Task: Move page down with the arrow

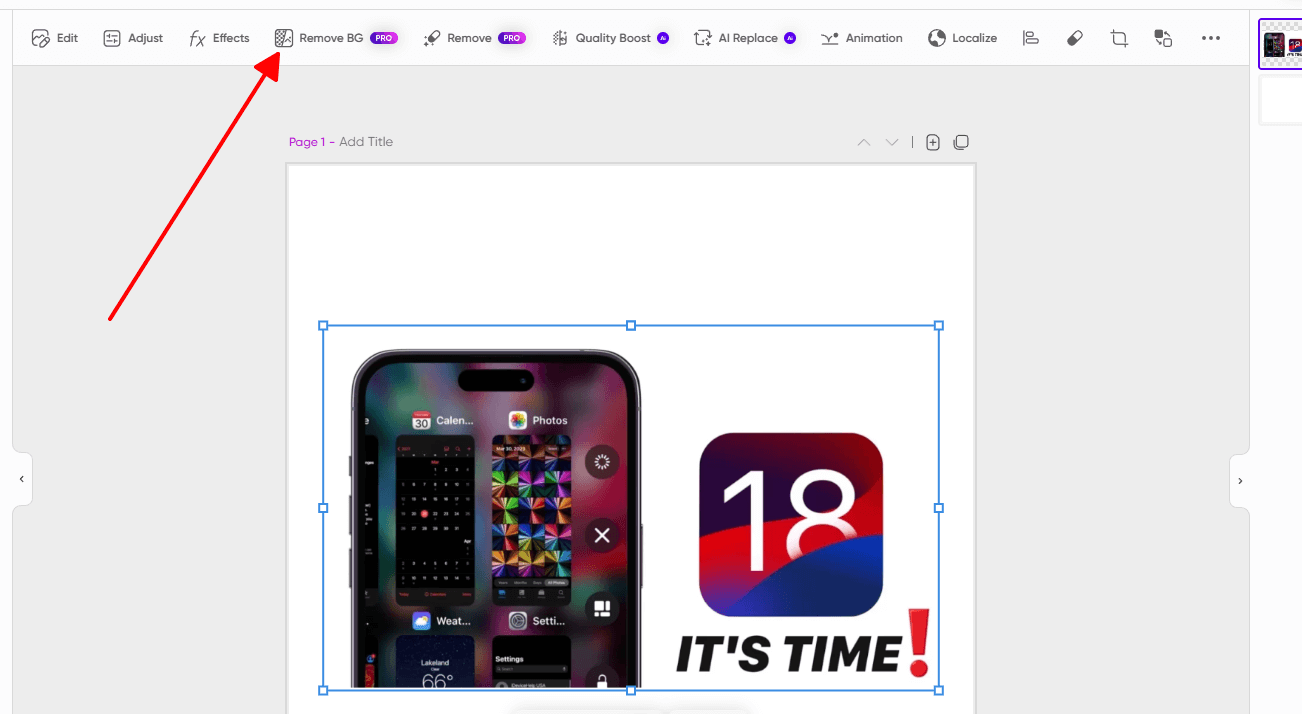Action: pos(892,142)
